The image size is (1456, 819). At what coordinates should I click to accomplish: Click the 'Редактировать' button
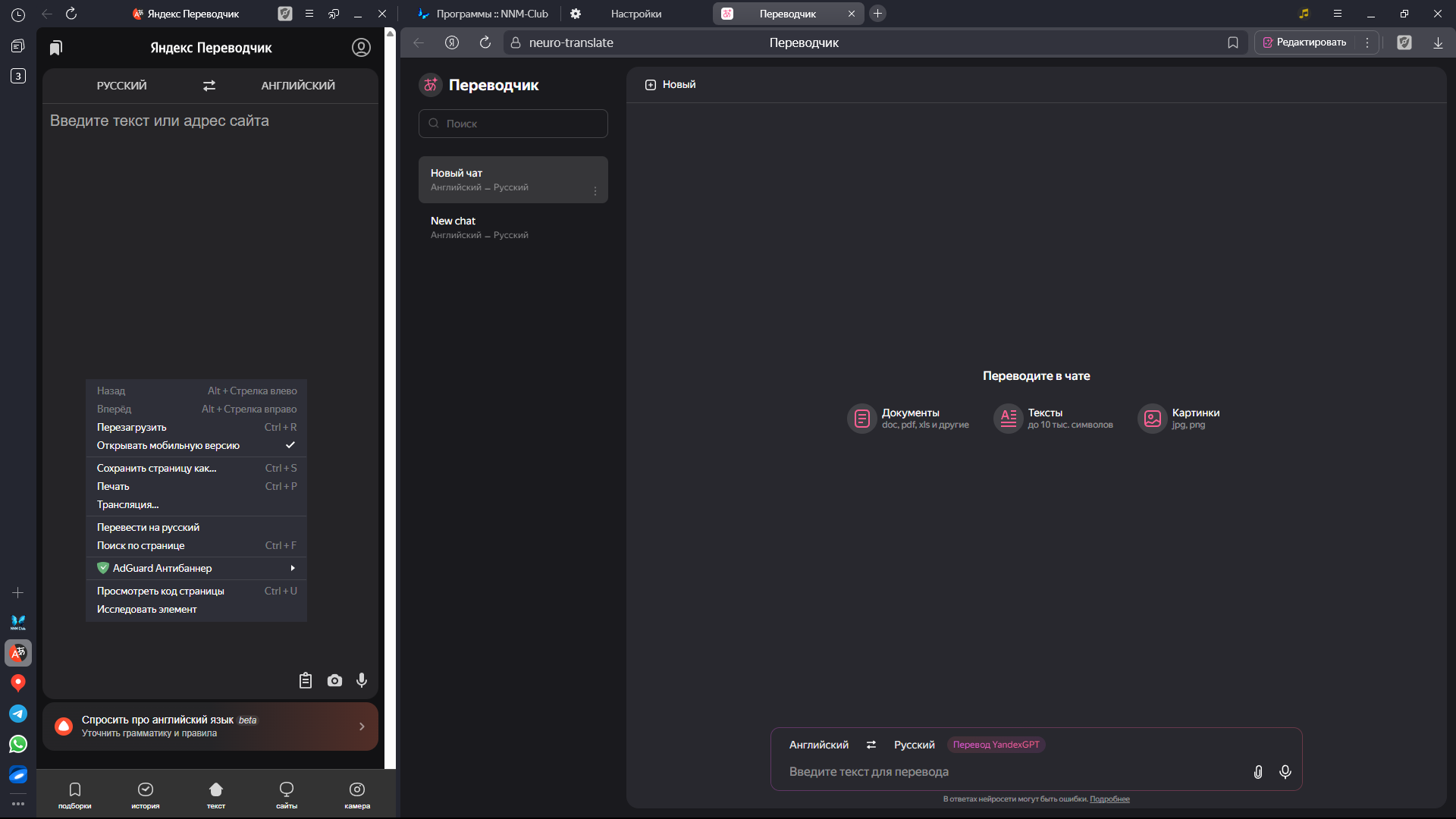(1304, 42)
